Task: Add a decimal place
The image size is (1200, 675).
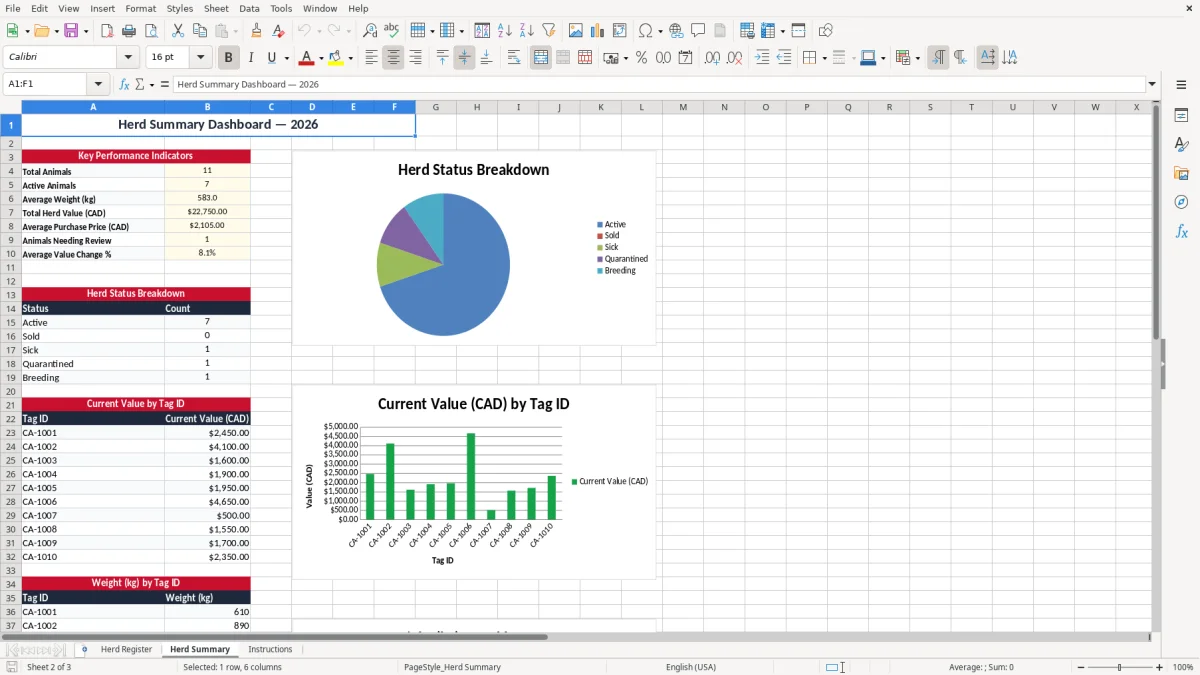Action: click(712, 58)
